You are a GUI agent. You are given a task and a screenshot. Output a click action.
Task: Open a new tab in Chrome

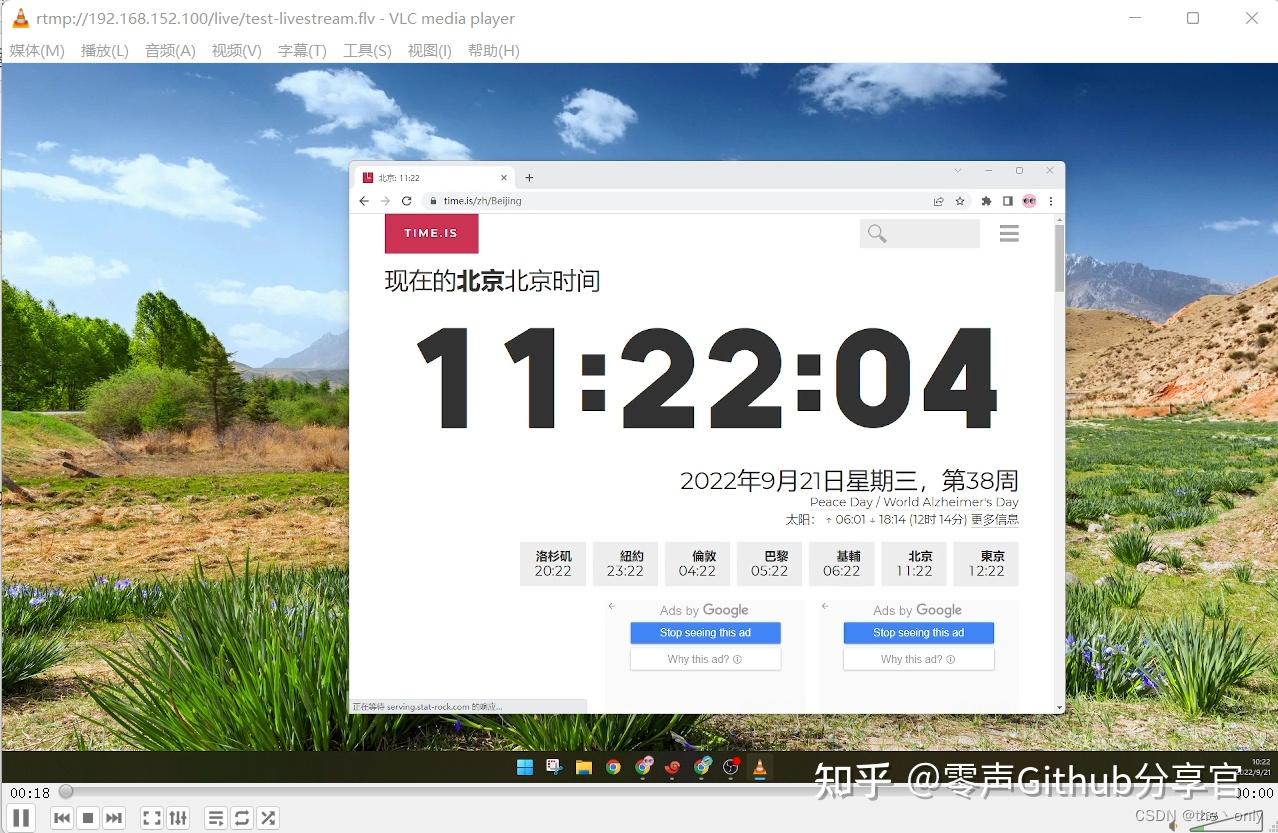point(529,178)
